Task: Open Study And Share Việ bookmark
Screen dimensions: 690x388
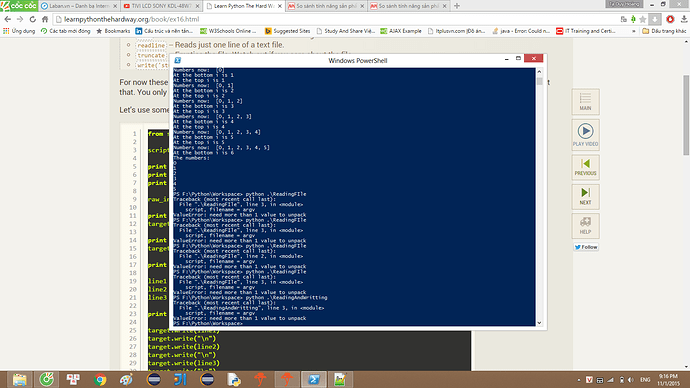Action: point(345,31)
